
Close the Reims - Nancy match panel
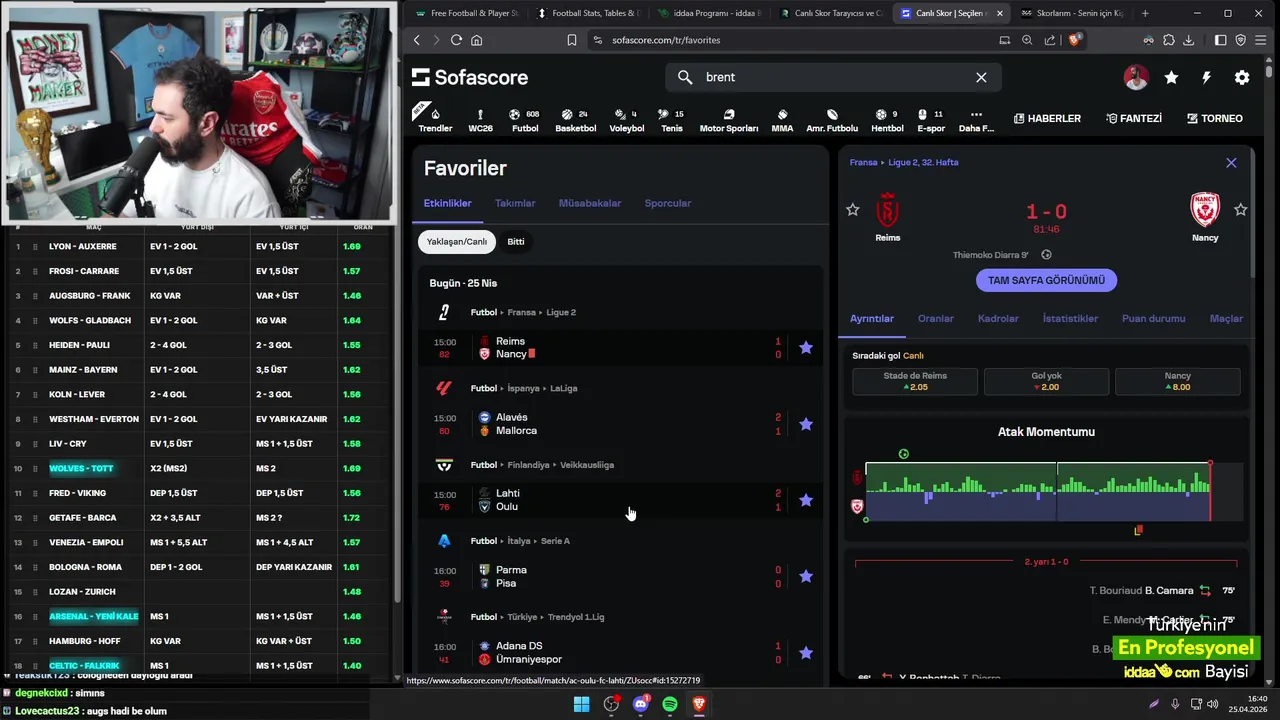point(1231,162)
